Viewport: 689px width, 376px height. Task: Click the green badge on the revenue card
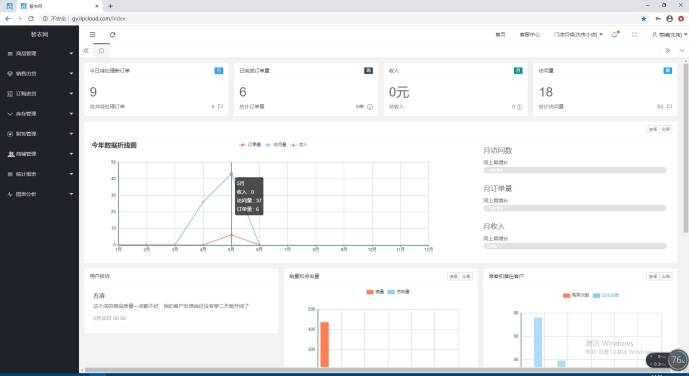518,70
